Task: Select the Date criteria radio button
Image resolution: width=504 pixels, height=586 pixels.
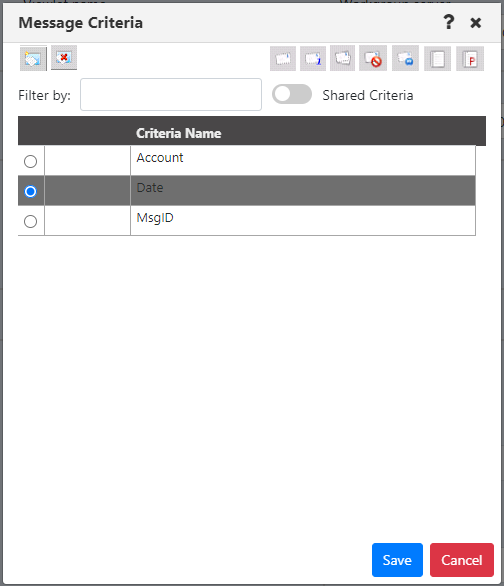Action: pos(30,191)
